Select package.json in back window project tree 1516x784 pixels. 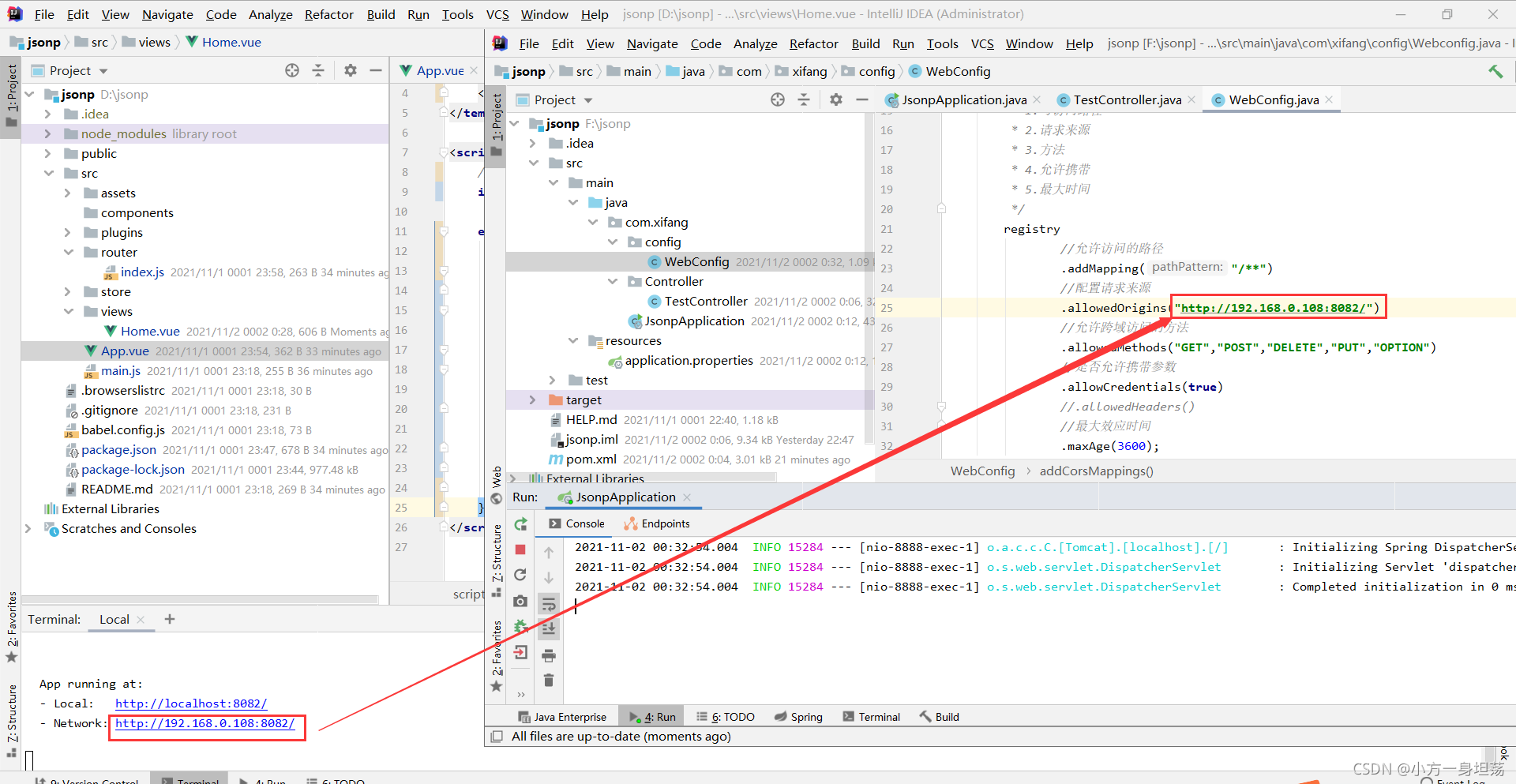tap(118, 449)
